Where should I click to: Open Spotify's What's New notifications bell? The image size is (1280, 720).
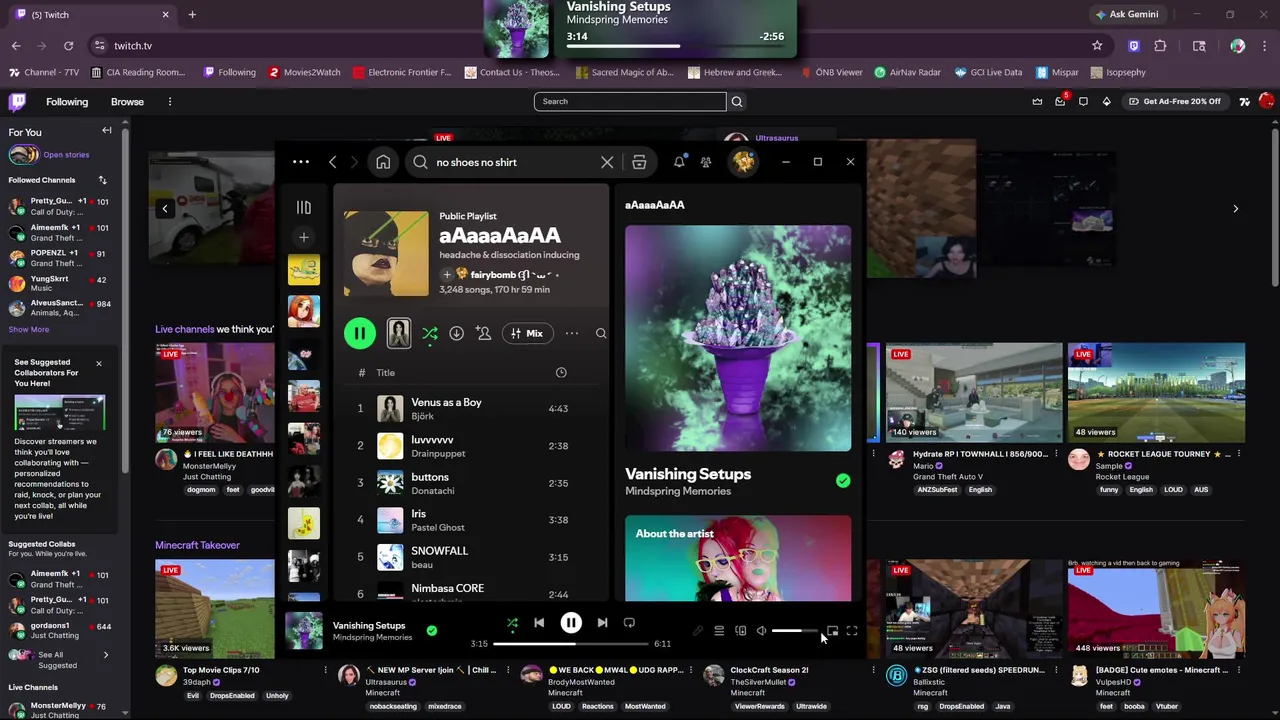[679, 162]
